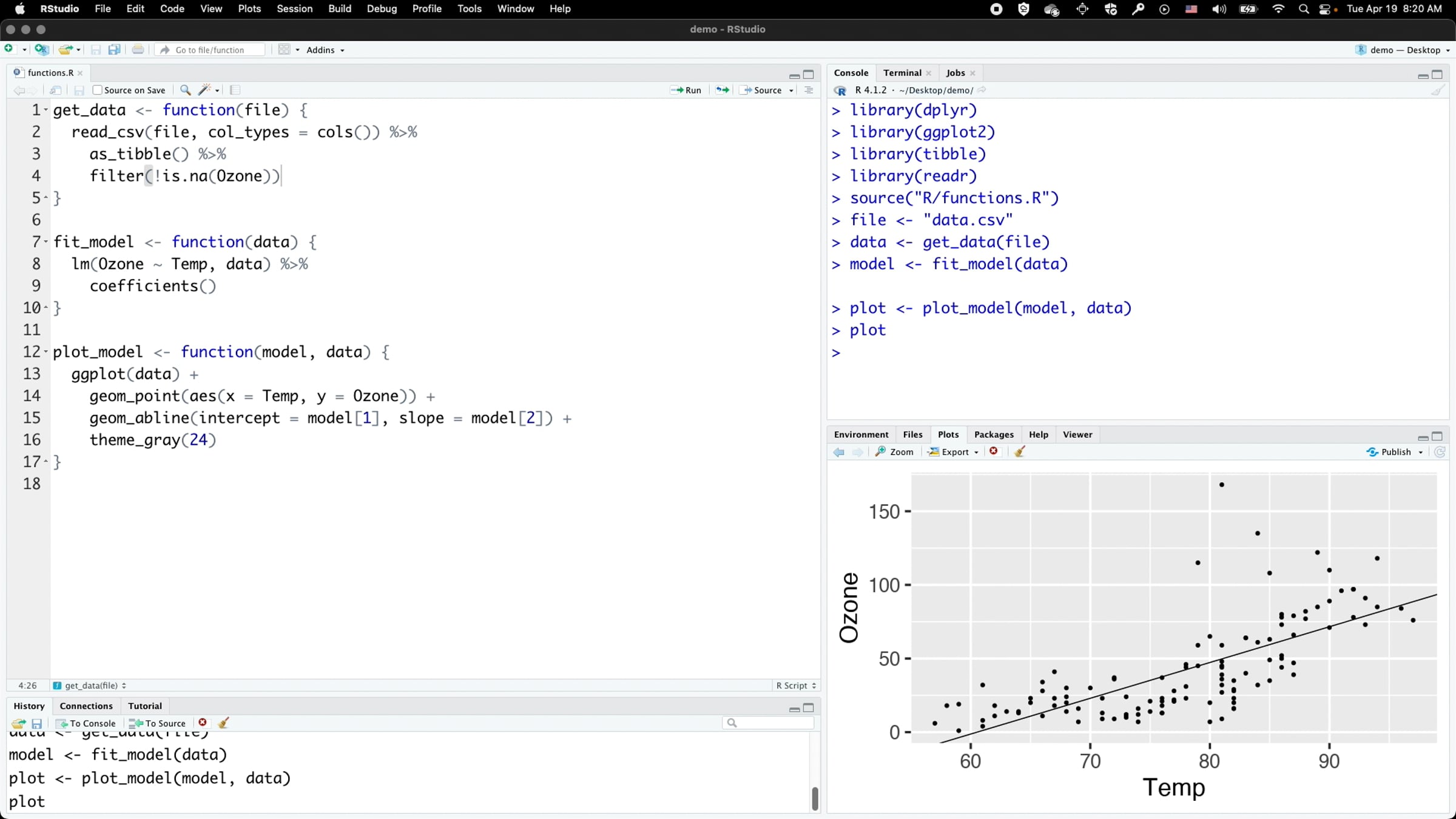Open the Plots menu in menu bar
This screenshot has height=819, width=1456.
[x=249, y=8]
